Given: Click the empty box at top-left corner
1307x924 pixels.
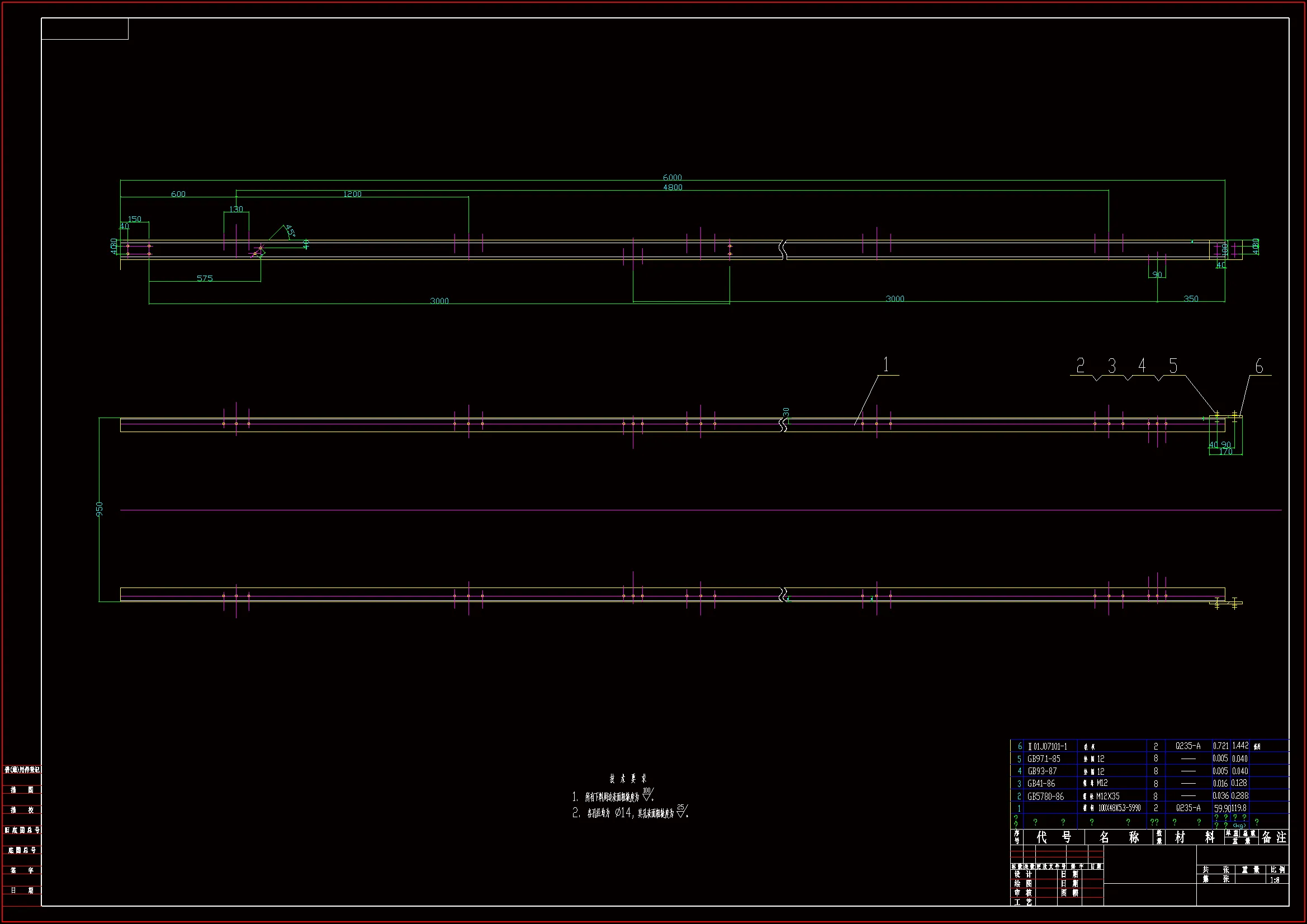Looking at the screenshot, I should point(85,29).
